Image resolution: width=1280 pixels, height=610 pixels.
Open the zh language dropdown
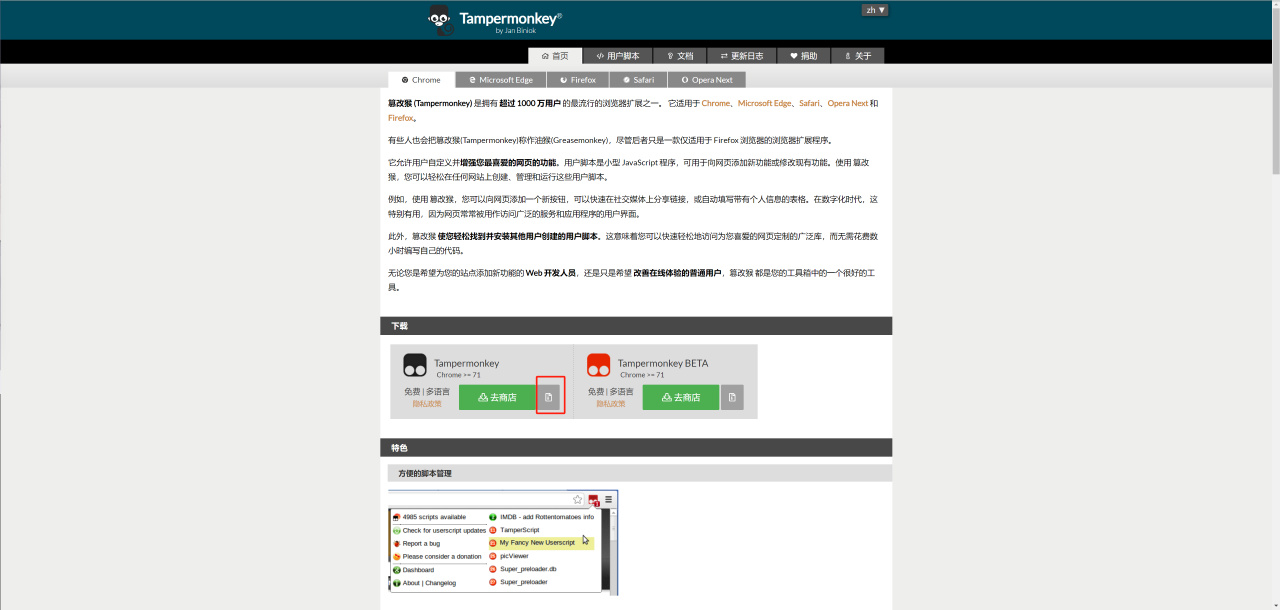[x=875, y=10]
